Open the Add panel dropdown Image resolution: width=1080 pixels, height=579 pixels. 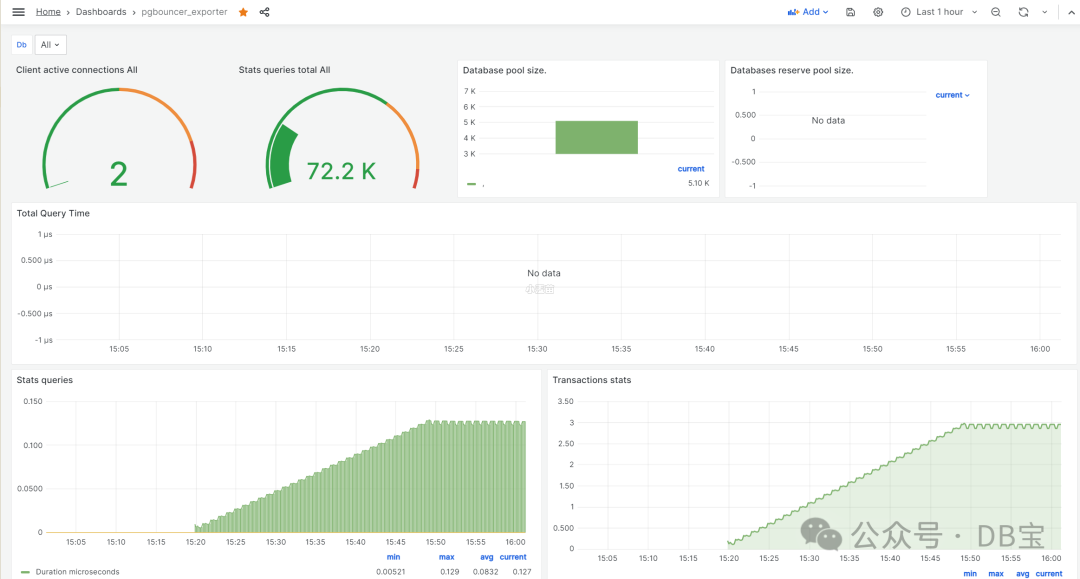(808, 12)
